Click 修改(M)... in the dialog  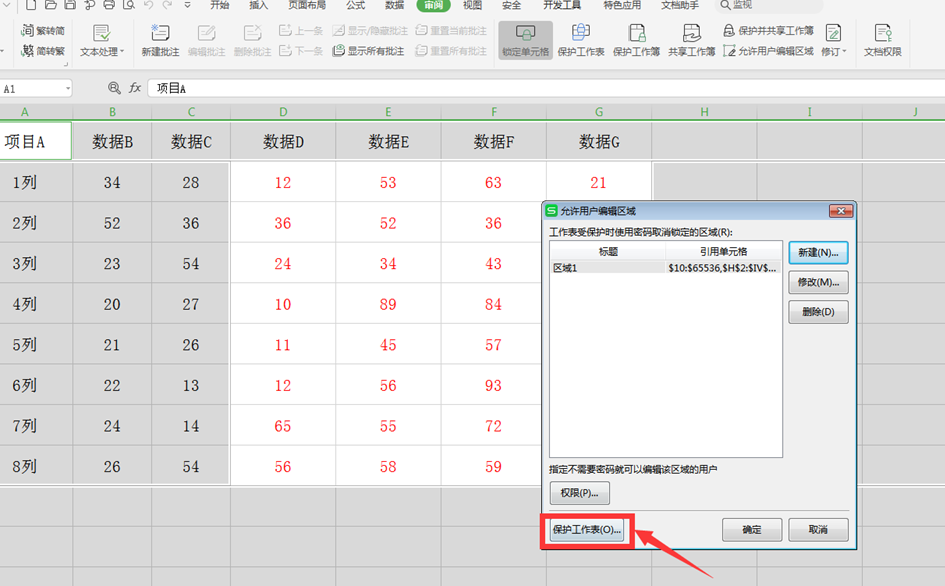[818, 282]
